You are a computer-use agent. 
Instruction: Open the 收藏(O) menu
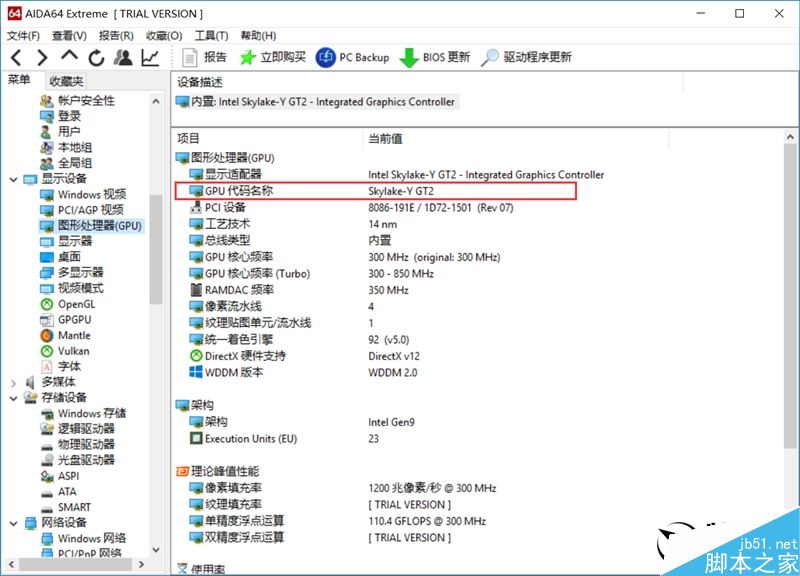tap(164, 36)
